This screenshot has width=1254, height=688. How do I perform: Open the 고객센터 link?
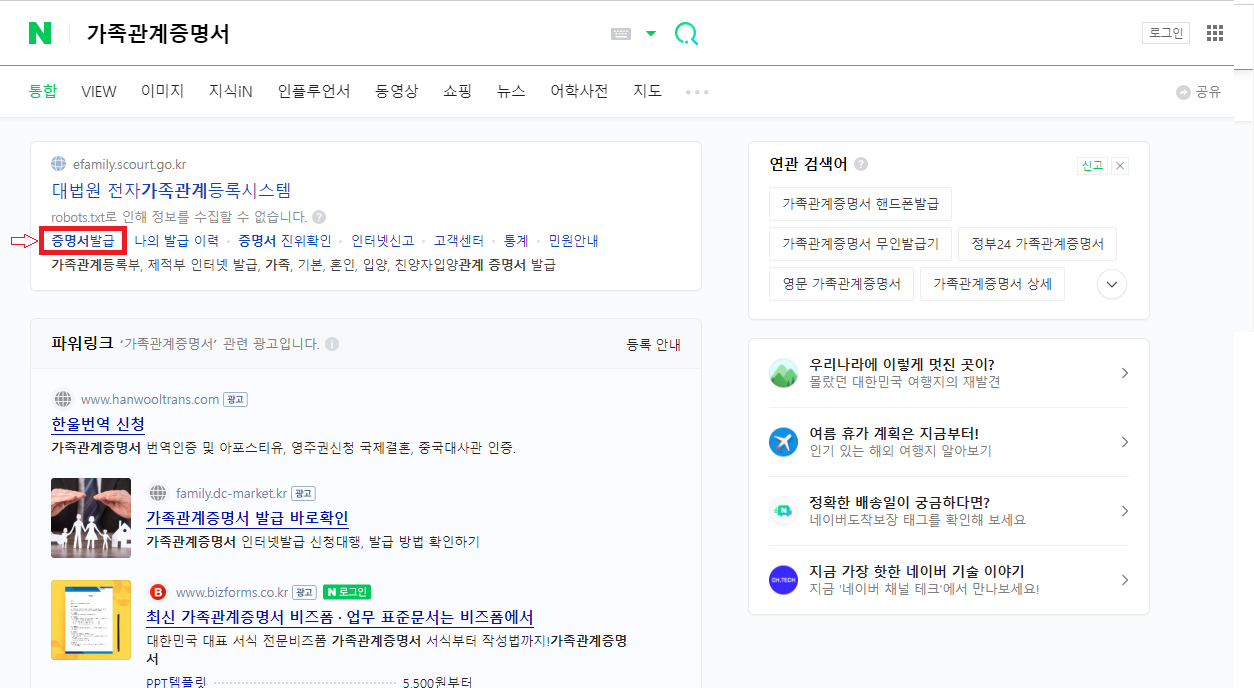pos(459,241)
